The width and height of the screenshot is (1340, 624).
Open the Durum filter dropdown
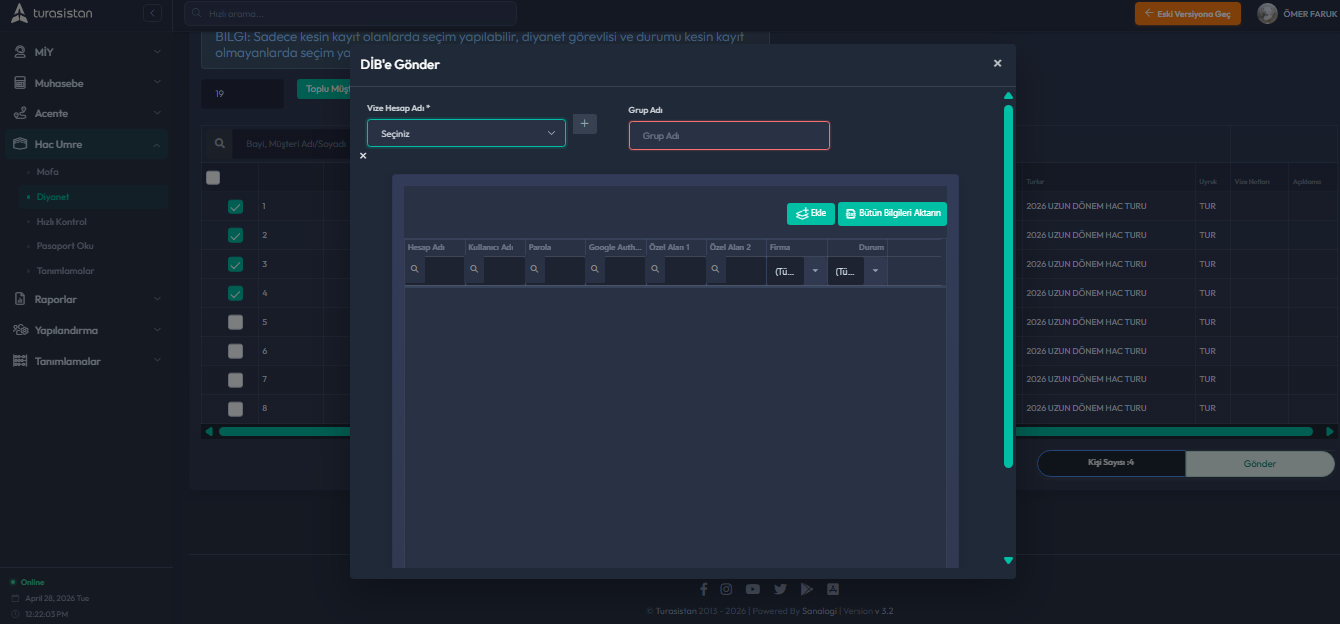pyautogui.click(x=875, y=271)
